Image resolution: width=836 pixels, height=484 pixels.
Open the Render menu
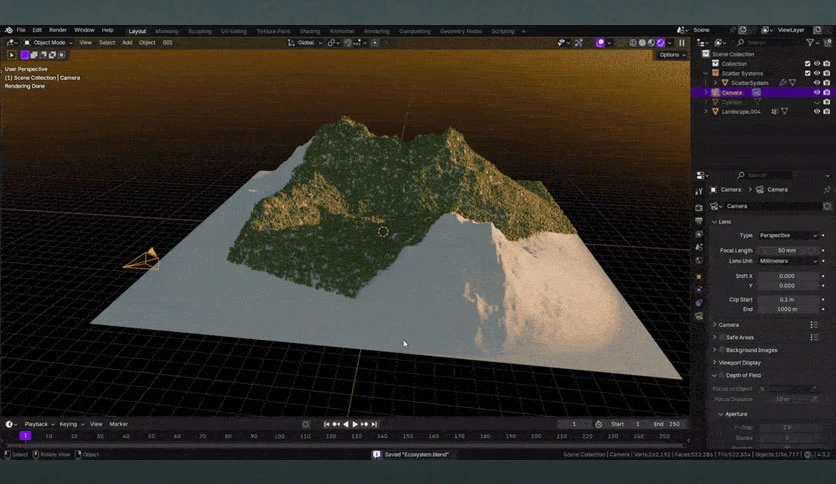click(58, 30)
